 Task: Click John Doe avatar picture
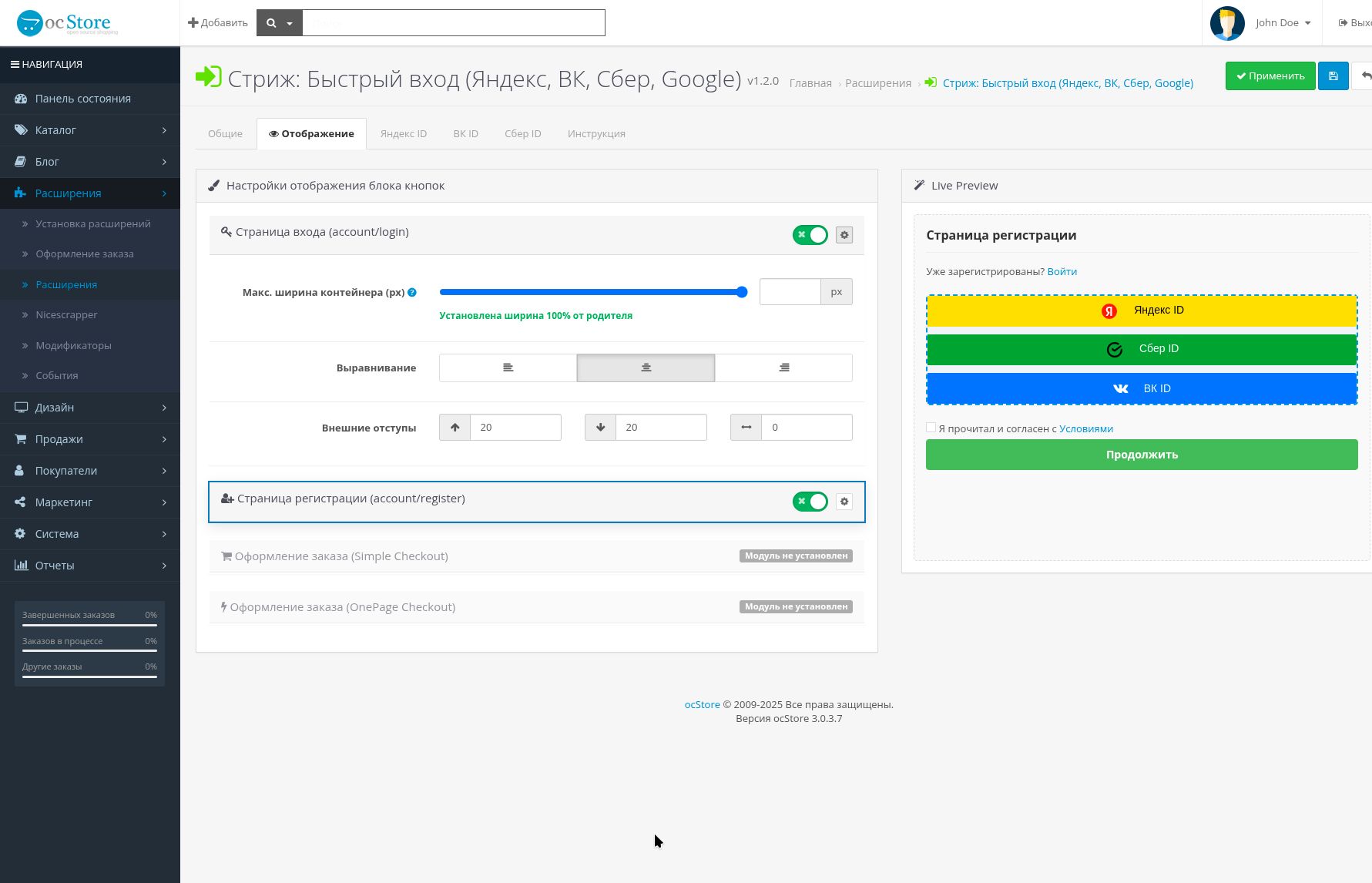(1227, 23)
